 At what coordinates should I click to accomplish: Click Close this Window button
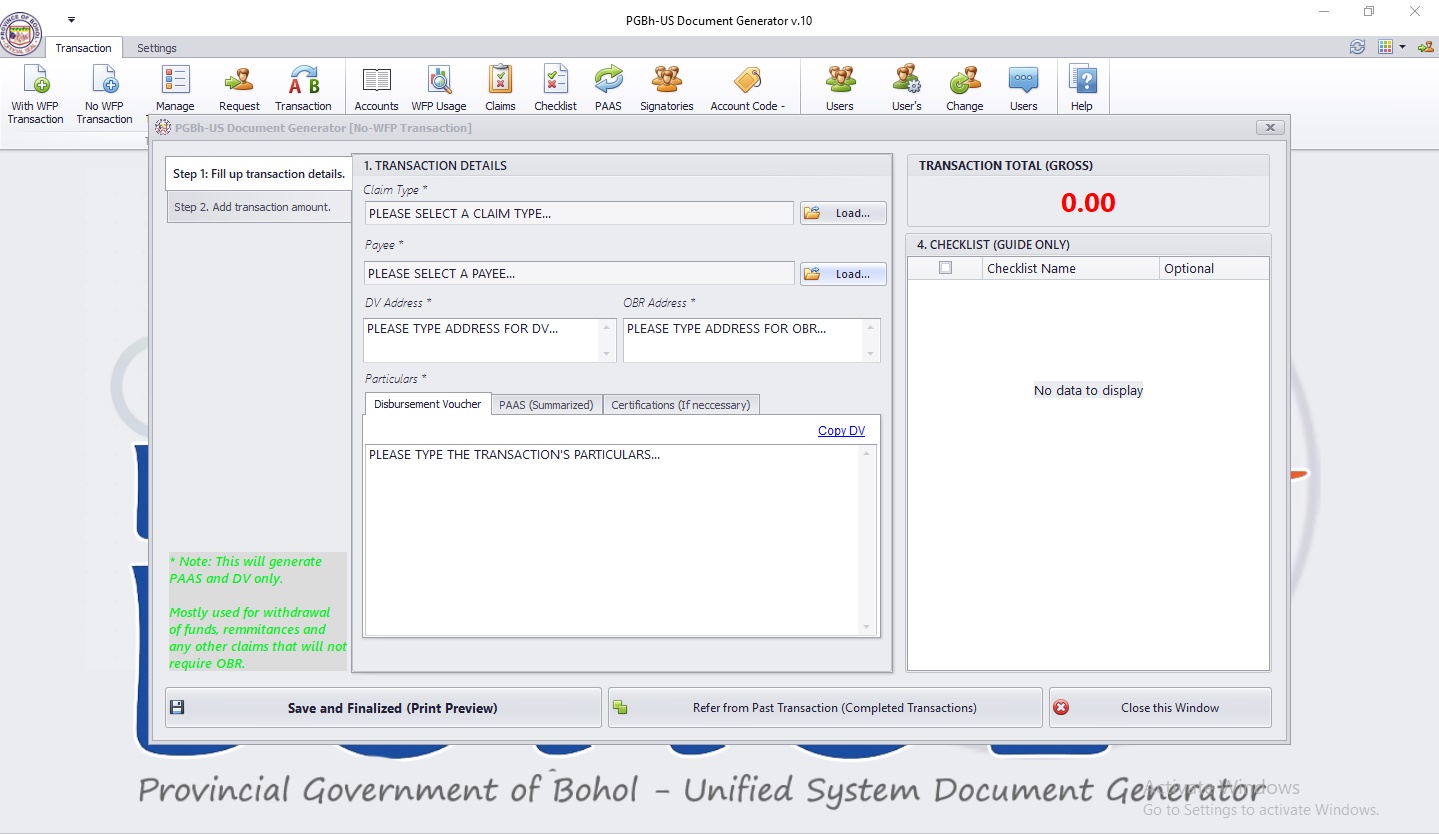[x=1160, y=708]
